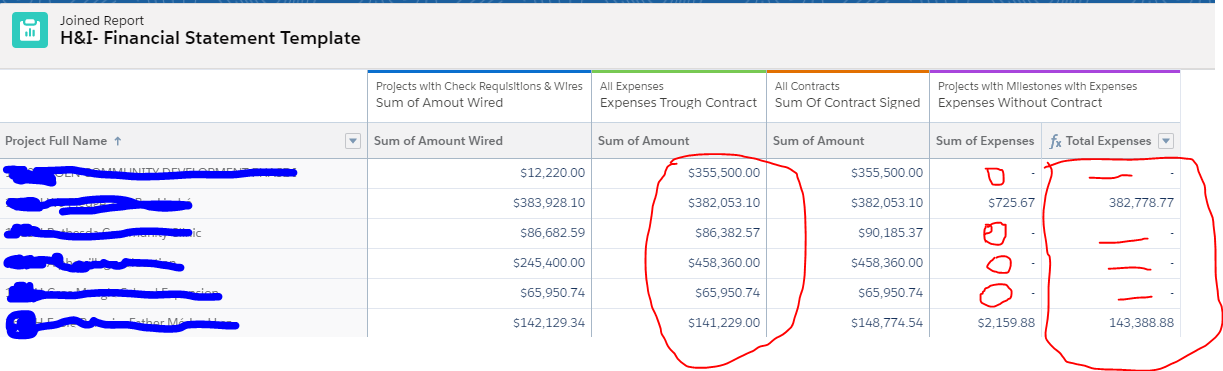1223x371 pixels.
Task: Open Total Expenses column dropdown arrow
Action: point(1165,141)
